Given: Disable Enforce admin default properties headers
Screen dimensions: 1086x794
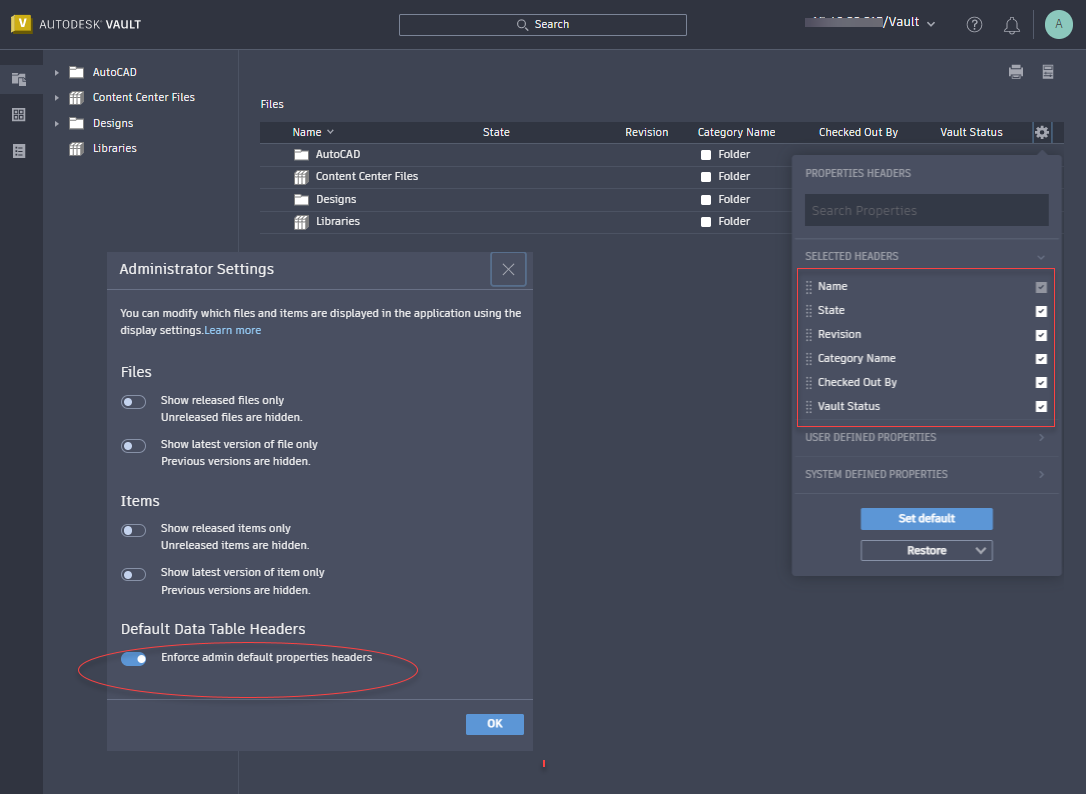Looking at the screenshot, I should 133,658.
